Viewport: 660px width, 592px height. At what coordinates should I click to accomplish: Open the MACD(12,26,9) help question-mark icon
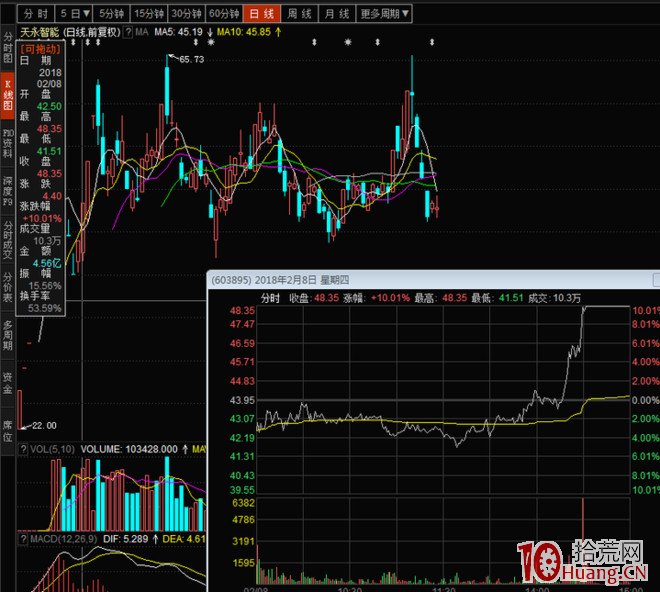(23, 539)
